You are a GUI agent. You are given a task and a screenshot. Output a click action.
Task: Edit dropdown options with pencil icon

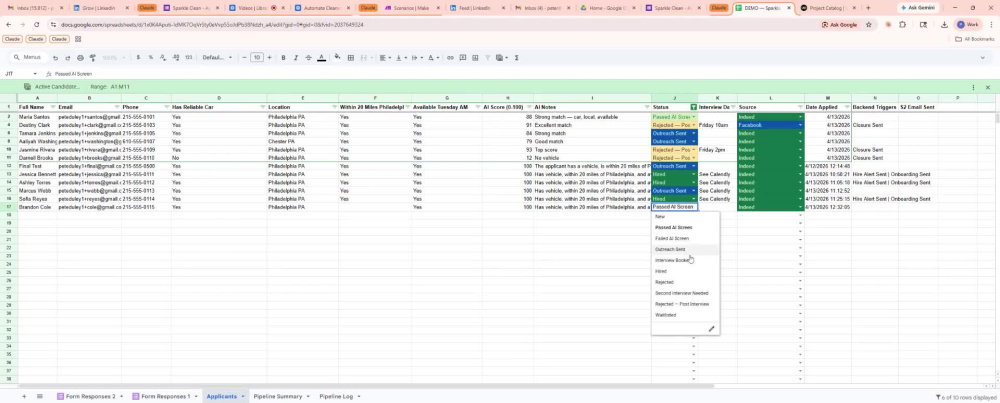coord(711,329)
